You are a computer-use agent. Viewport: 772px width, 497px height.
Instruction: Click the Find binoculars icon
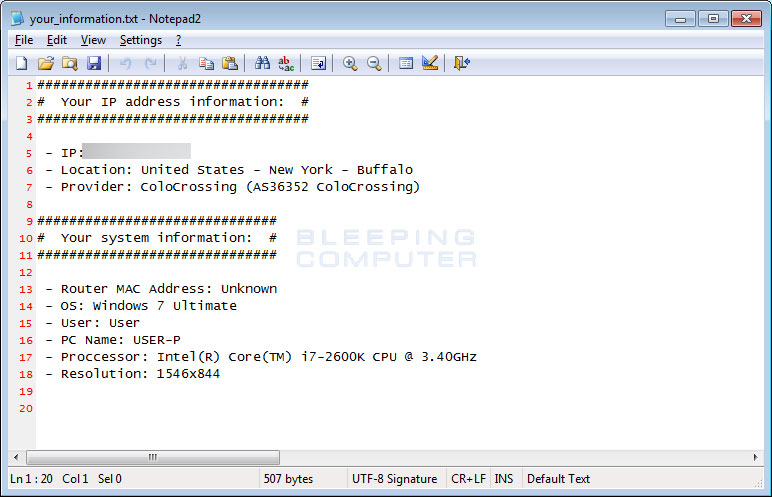262,63
